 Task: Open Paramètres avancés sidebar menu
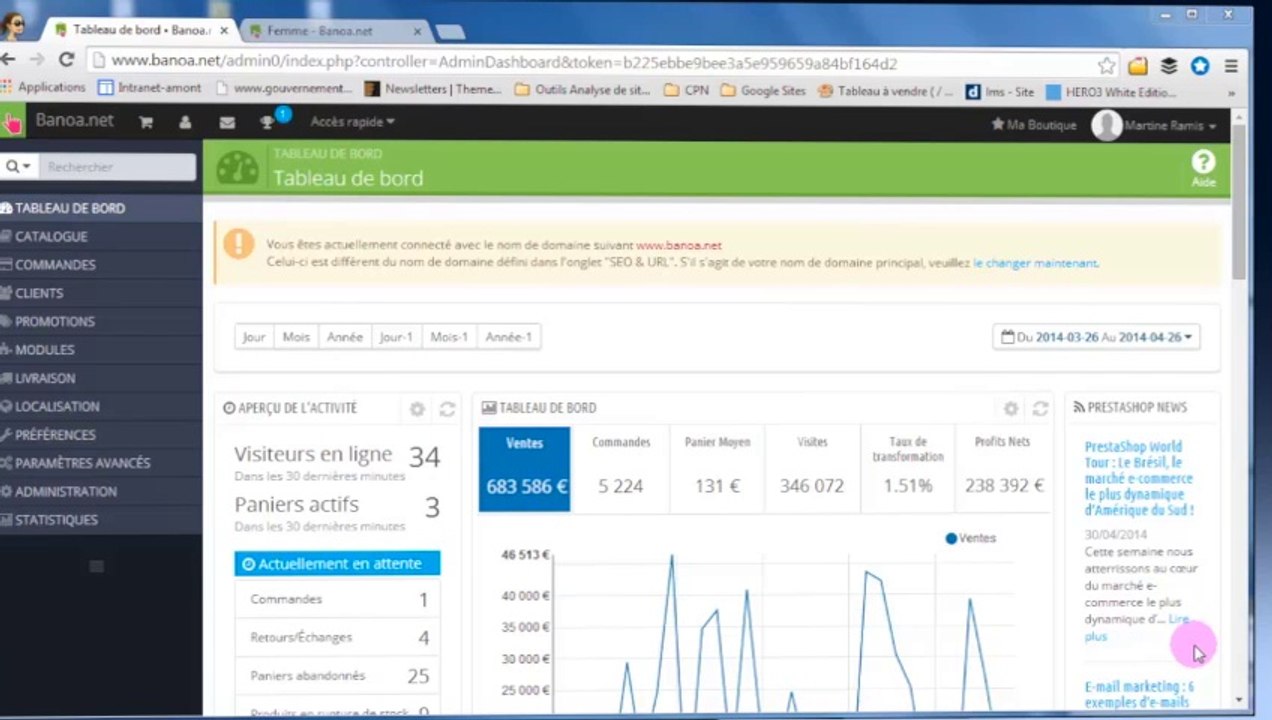(x=101, y=463)
